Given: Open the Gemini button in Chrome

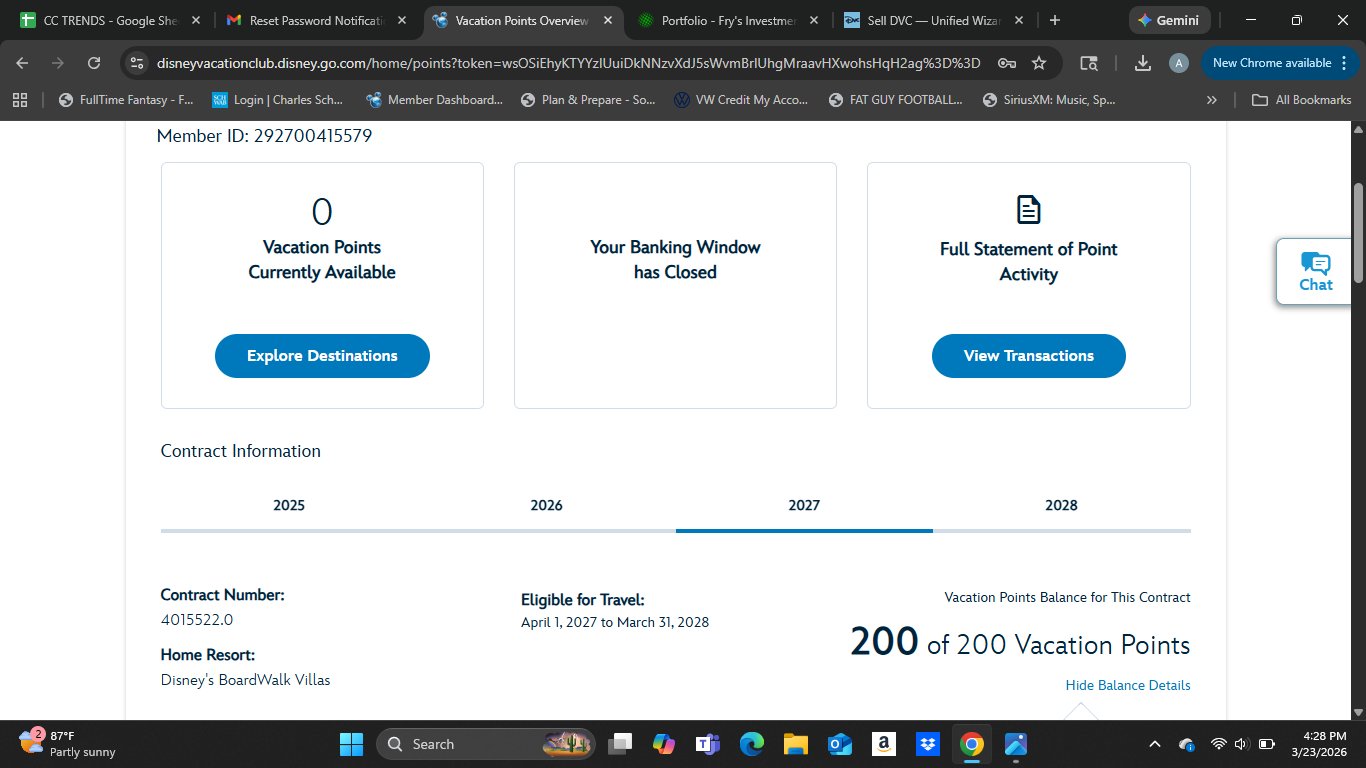Looking at the screenshot, I should (x=1170, y=20).
